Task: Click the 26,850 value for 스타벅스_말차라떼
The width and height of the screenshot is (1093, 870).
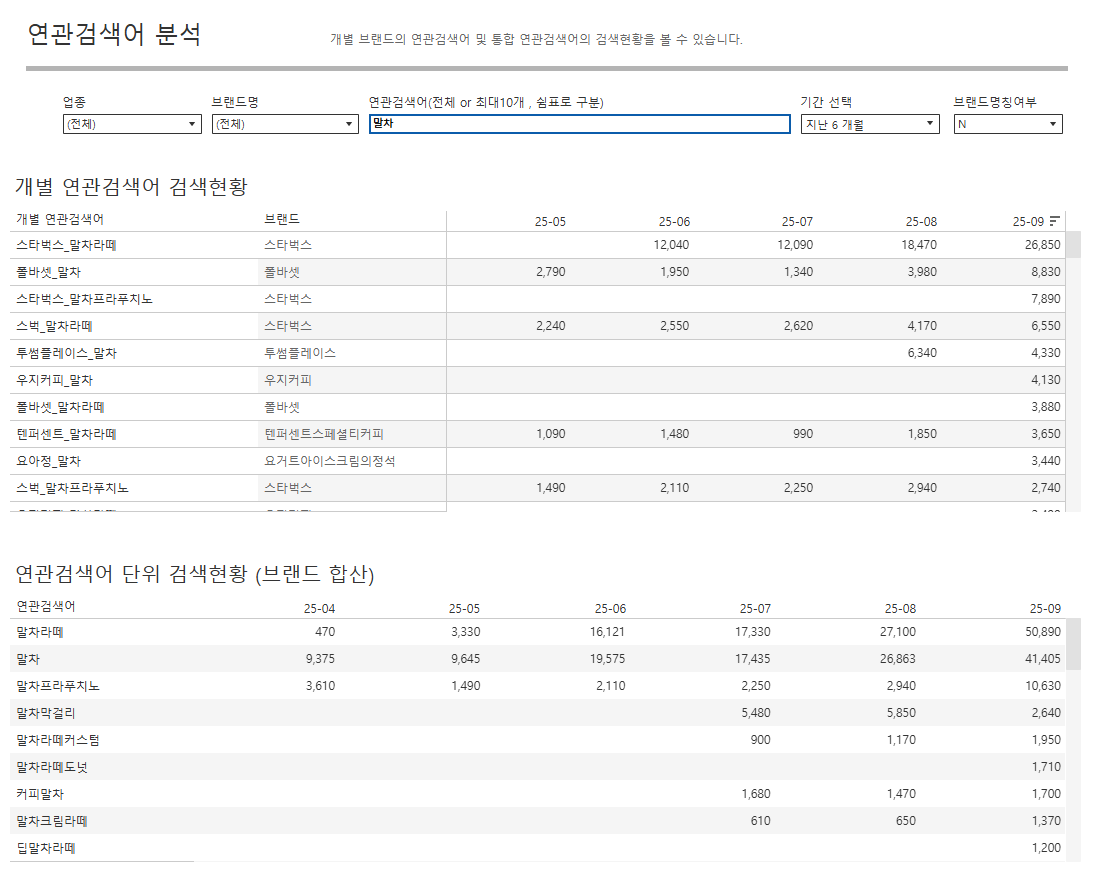Action: click(1040, 245)
